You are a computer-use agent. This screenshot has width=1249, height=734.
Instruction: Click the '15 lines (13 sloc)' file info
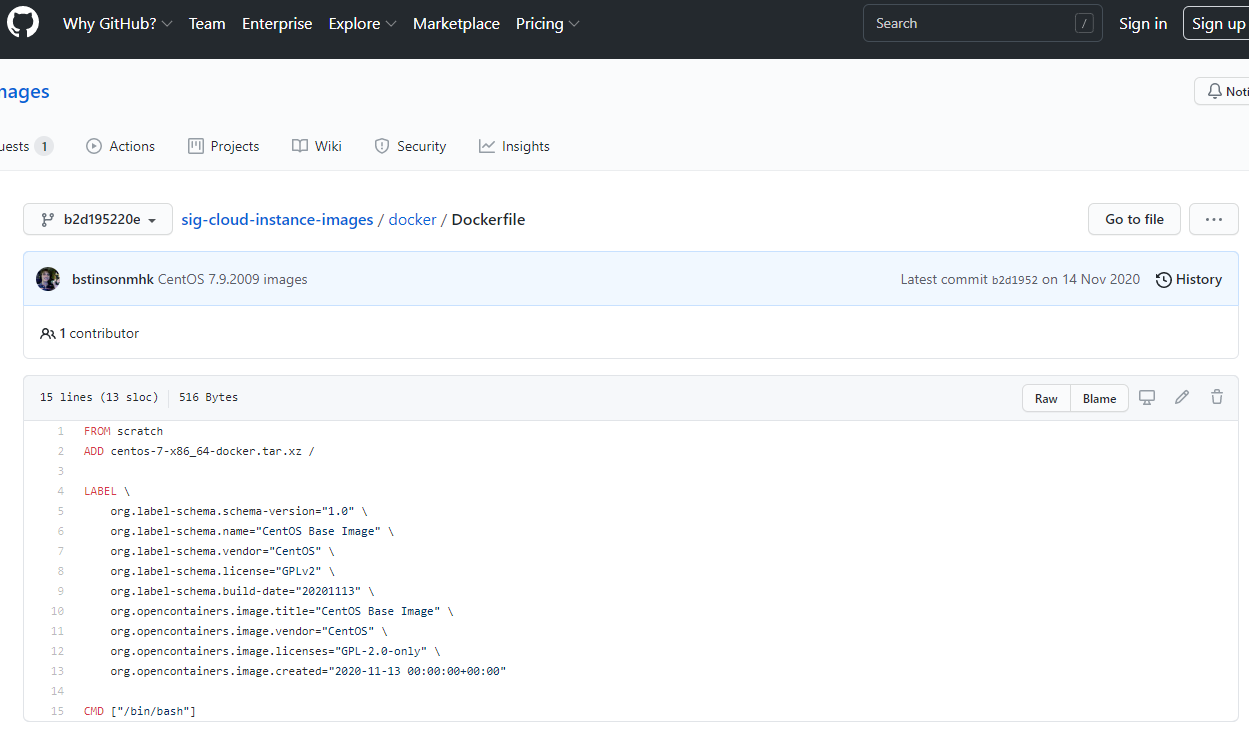(99, 397)
